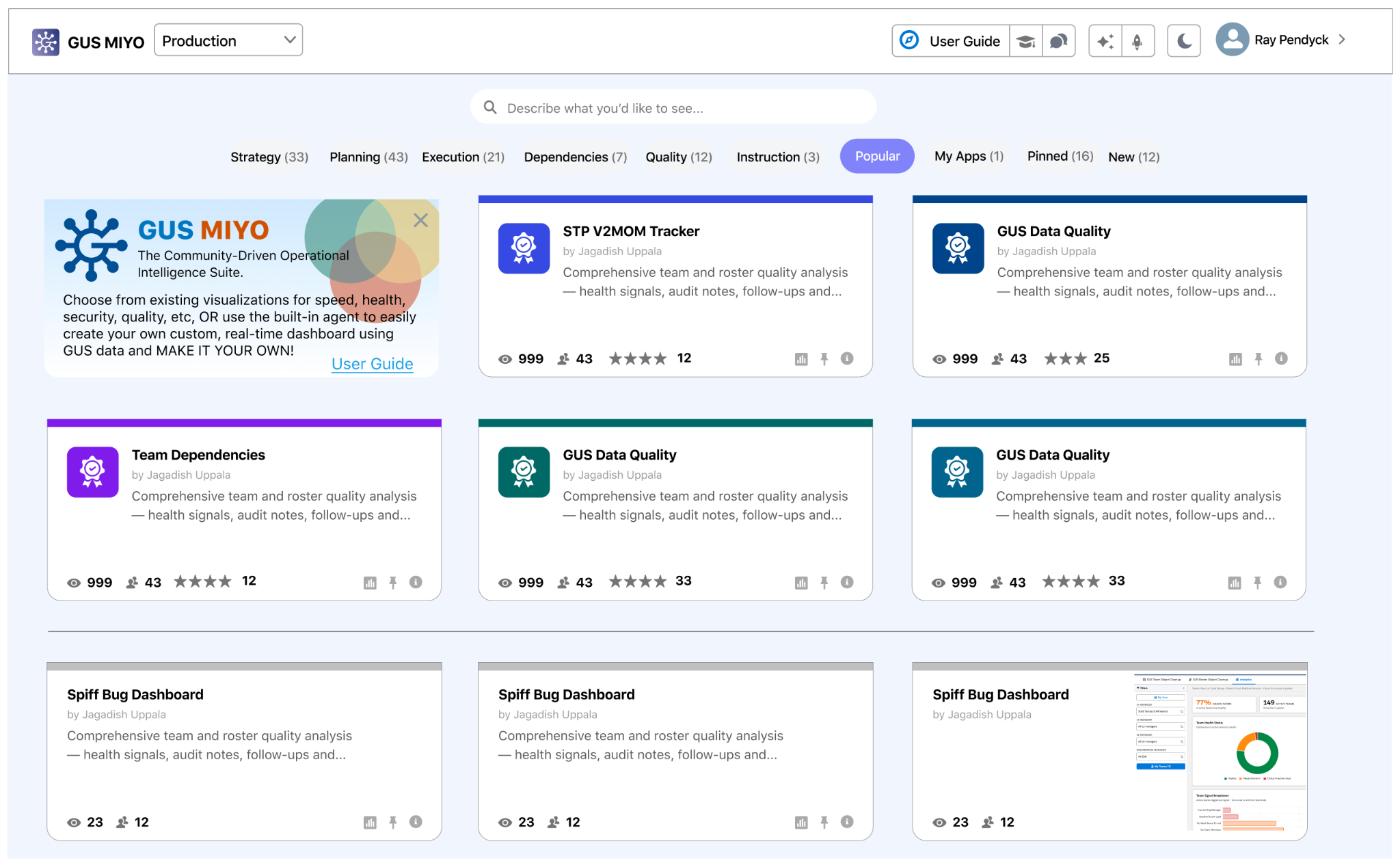The height and width of the screenshot is (859, 1400).
Task: Follow the User Guide link in the welcome banner
Action: click(372, 364)
